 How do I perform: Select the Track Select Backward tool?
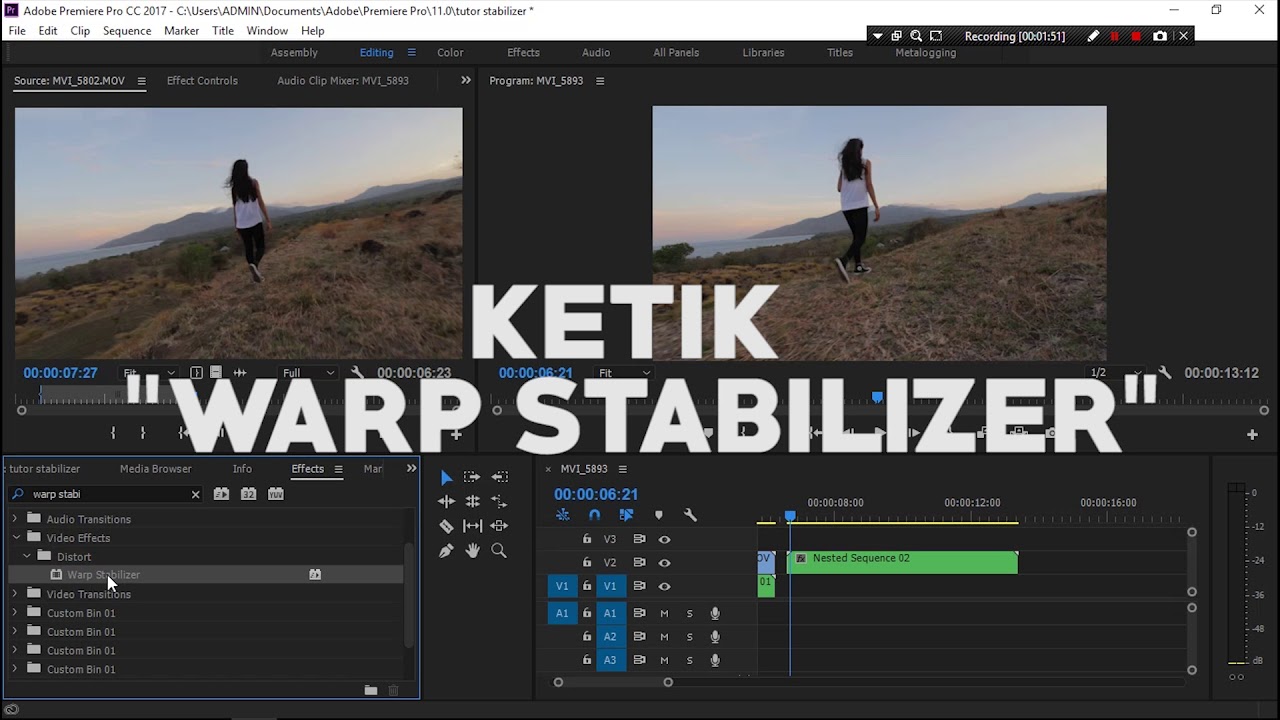click(499, 477)
